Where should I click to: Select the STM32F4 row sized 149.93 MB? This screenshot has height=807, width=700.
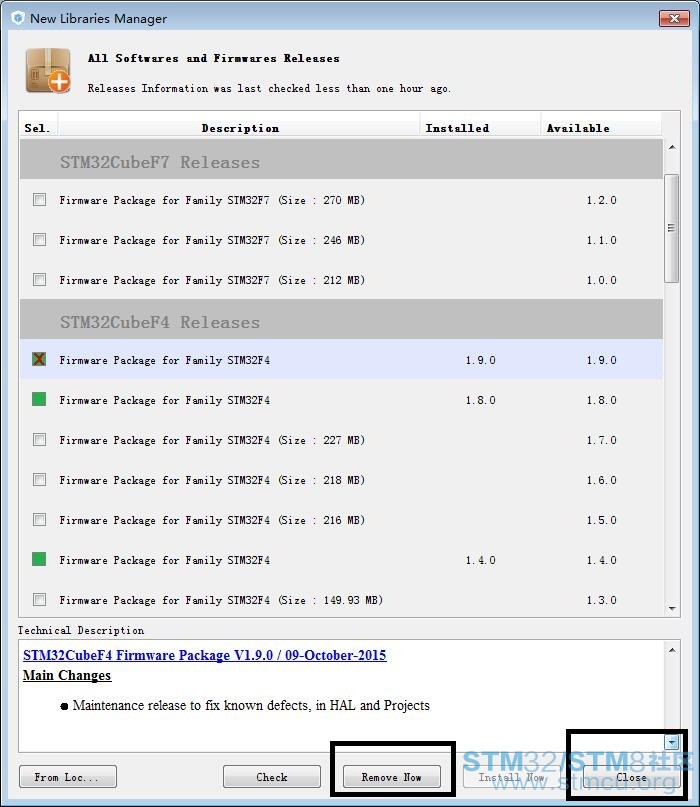(x=341, y=600)
